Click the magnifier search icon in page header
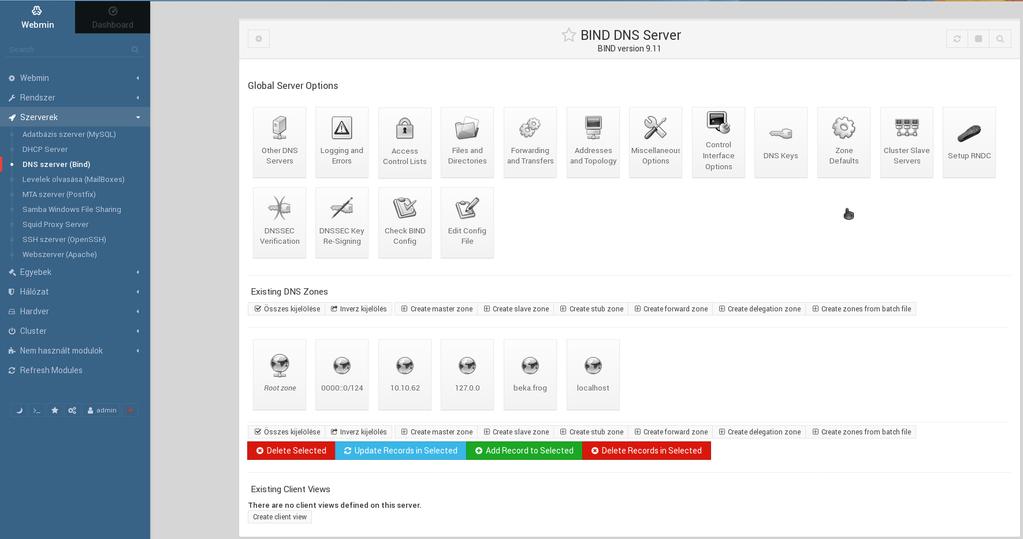Image resolution: width=1023 pixels, height=539 pixels. [x=1000, y=38]
